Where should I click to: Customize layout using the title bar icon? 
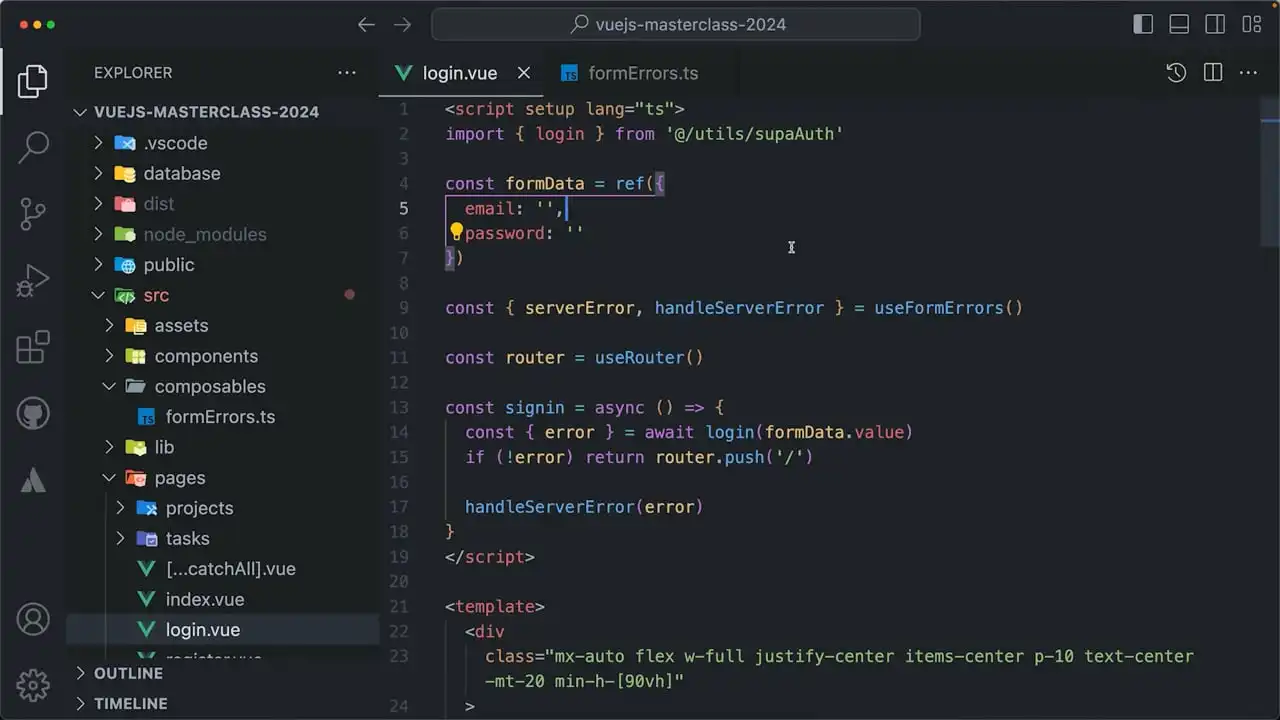click(1251, 25)
